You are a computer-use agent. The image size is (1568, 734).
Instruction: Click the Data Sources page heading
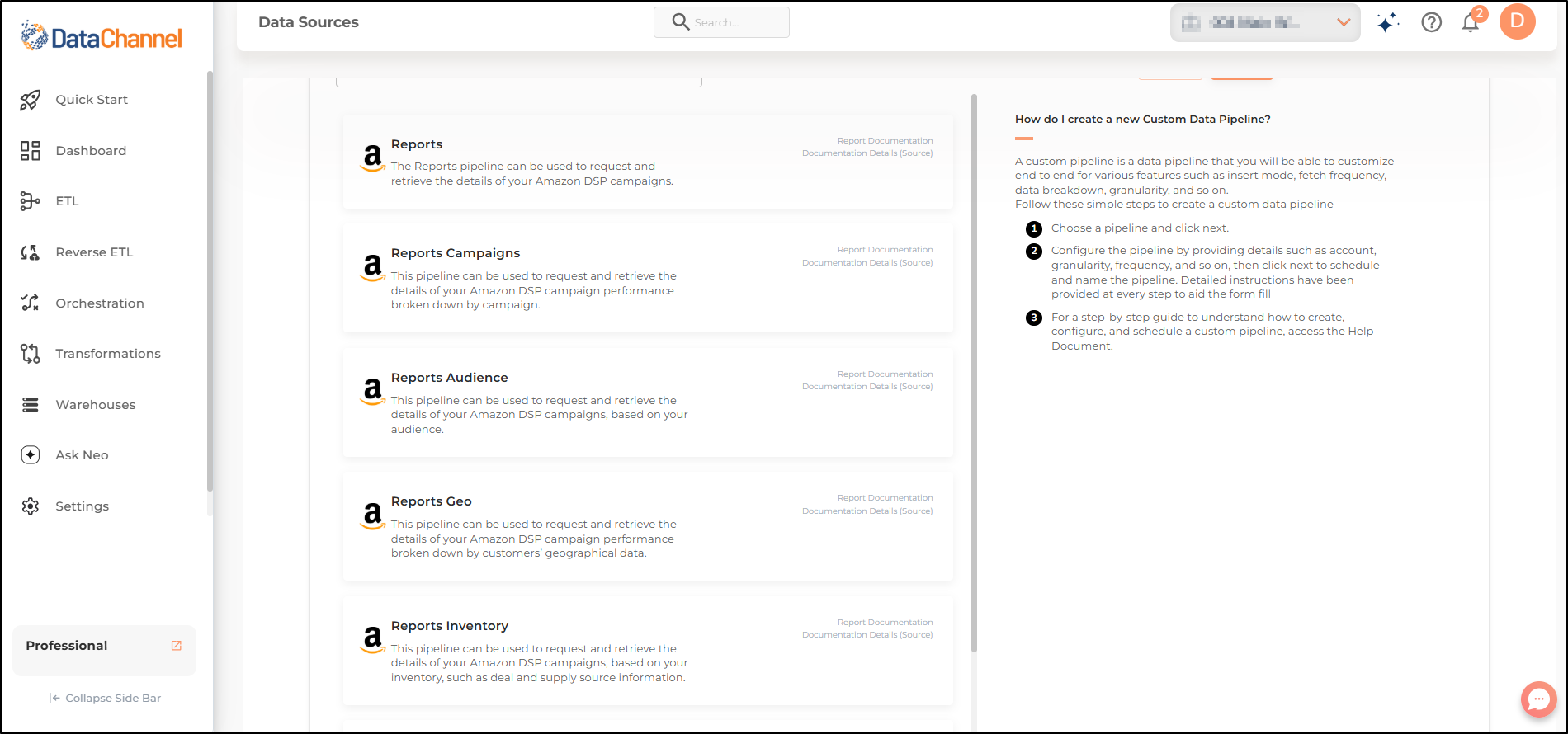pyautogui.click(x=309, y=22)
